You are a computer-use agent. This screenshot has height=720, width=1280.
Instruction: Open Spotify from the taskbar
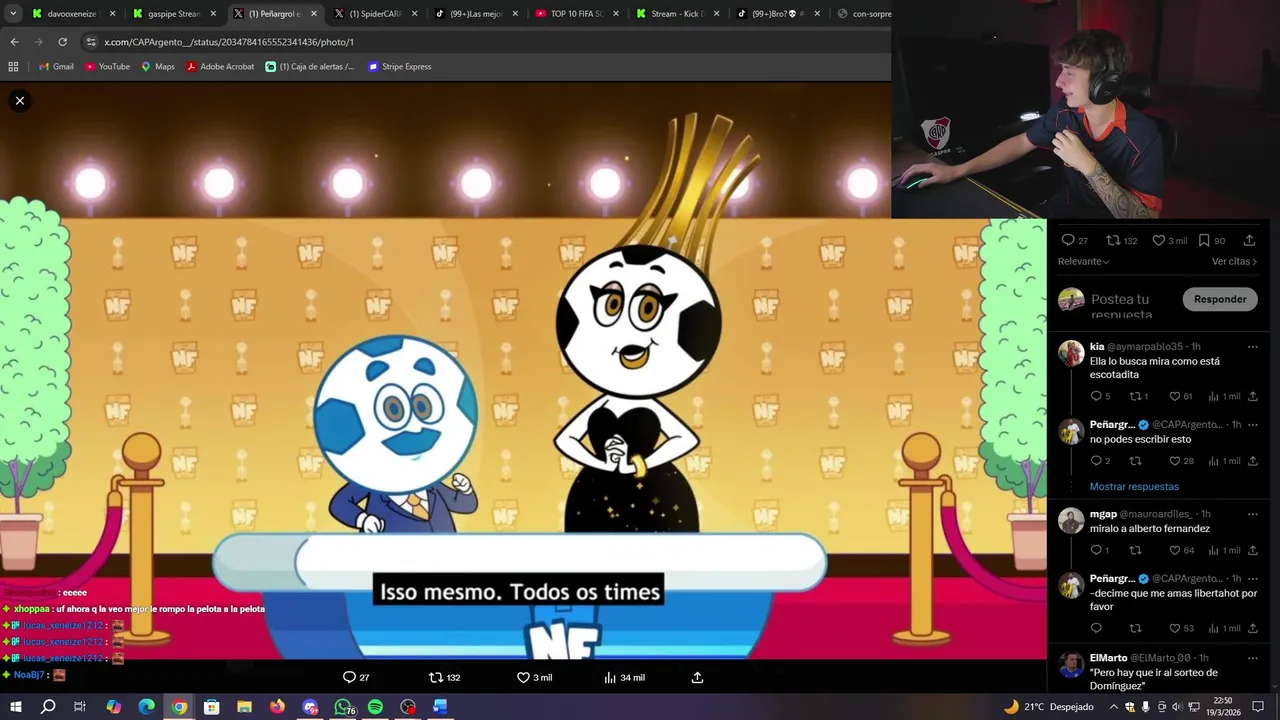(375, 707)
